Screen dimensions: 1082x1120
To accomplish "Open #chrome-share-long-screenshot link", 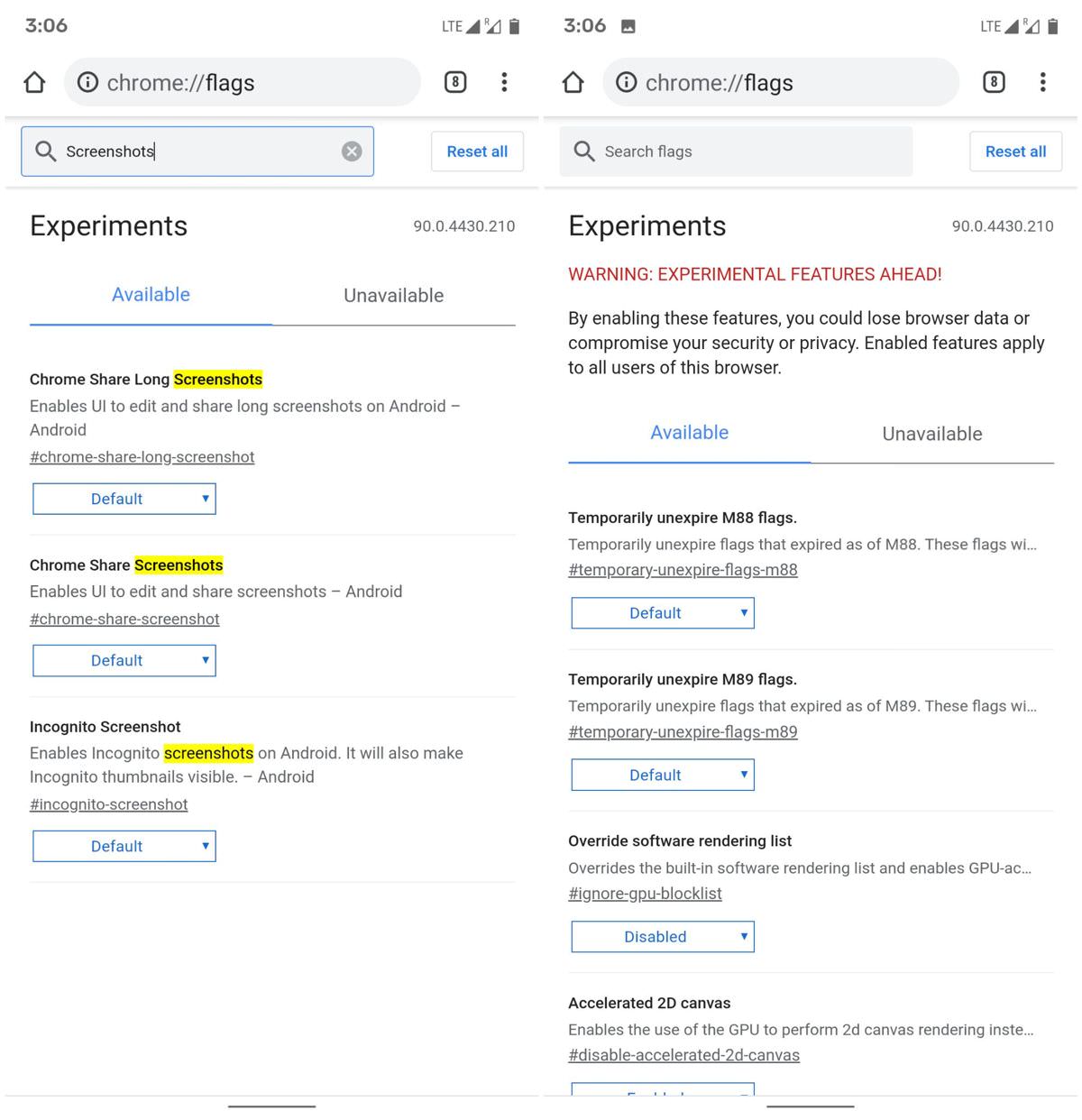I will 142,457.
